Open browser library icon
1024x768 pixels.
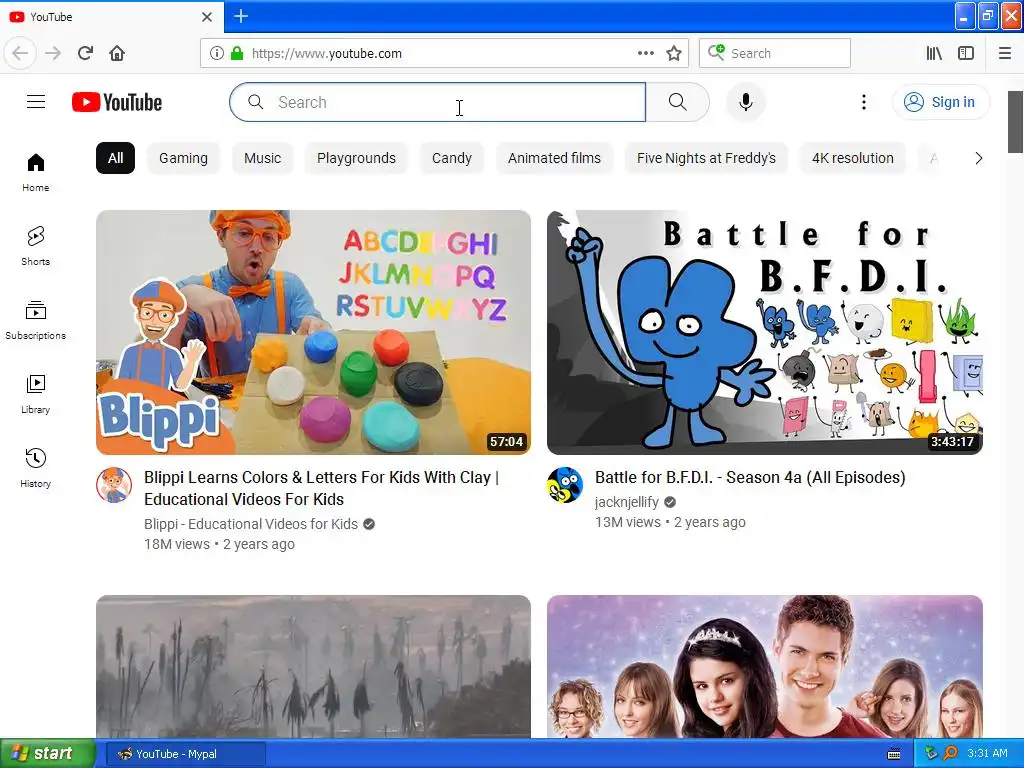(934, 53)
